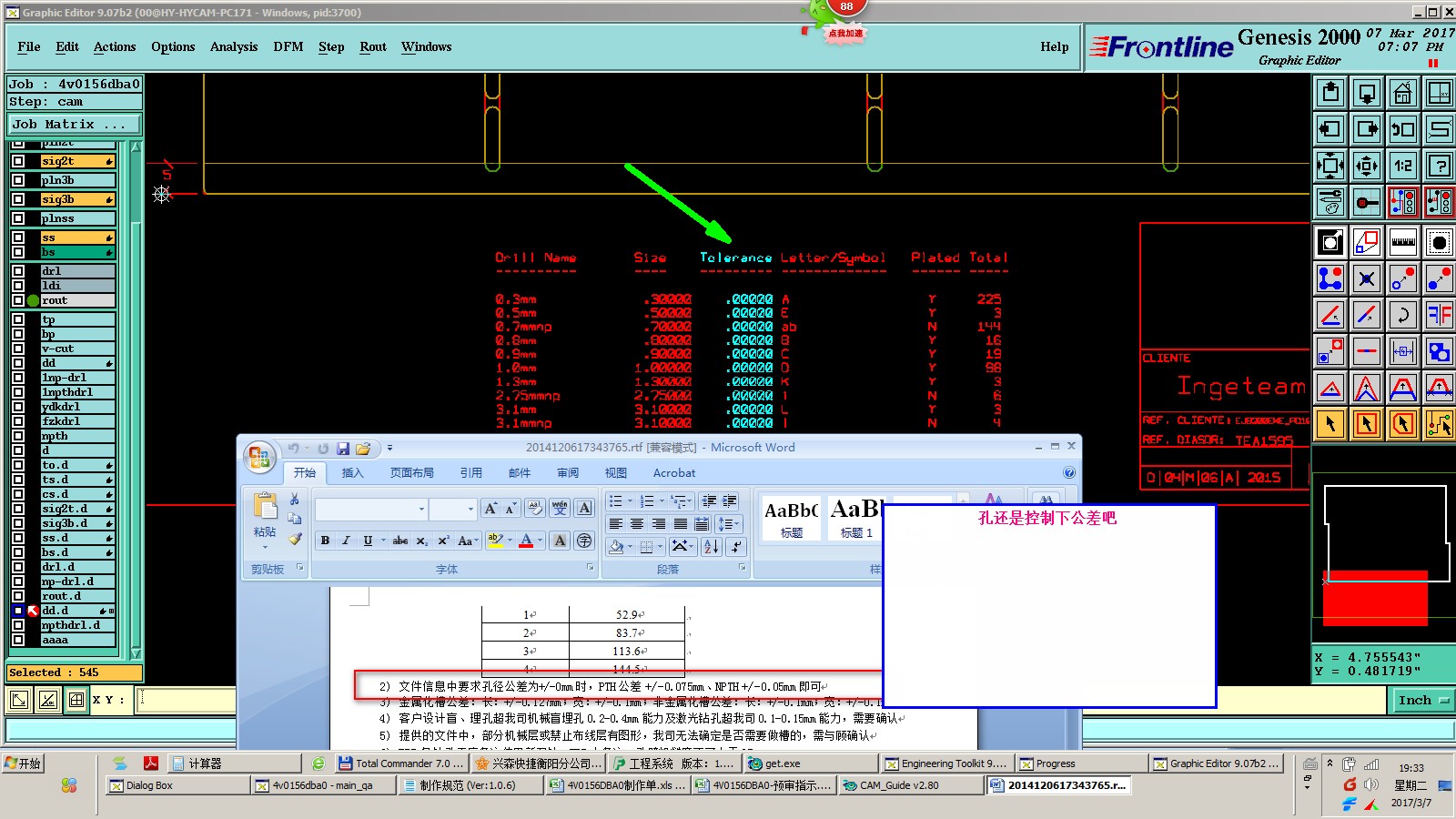Open the wrench and palette settings icon

[x=1330, y=202]
